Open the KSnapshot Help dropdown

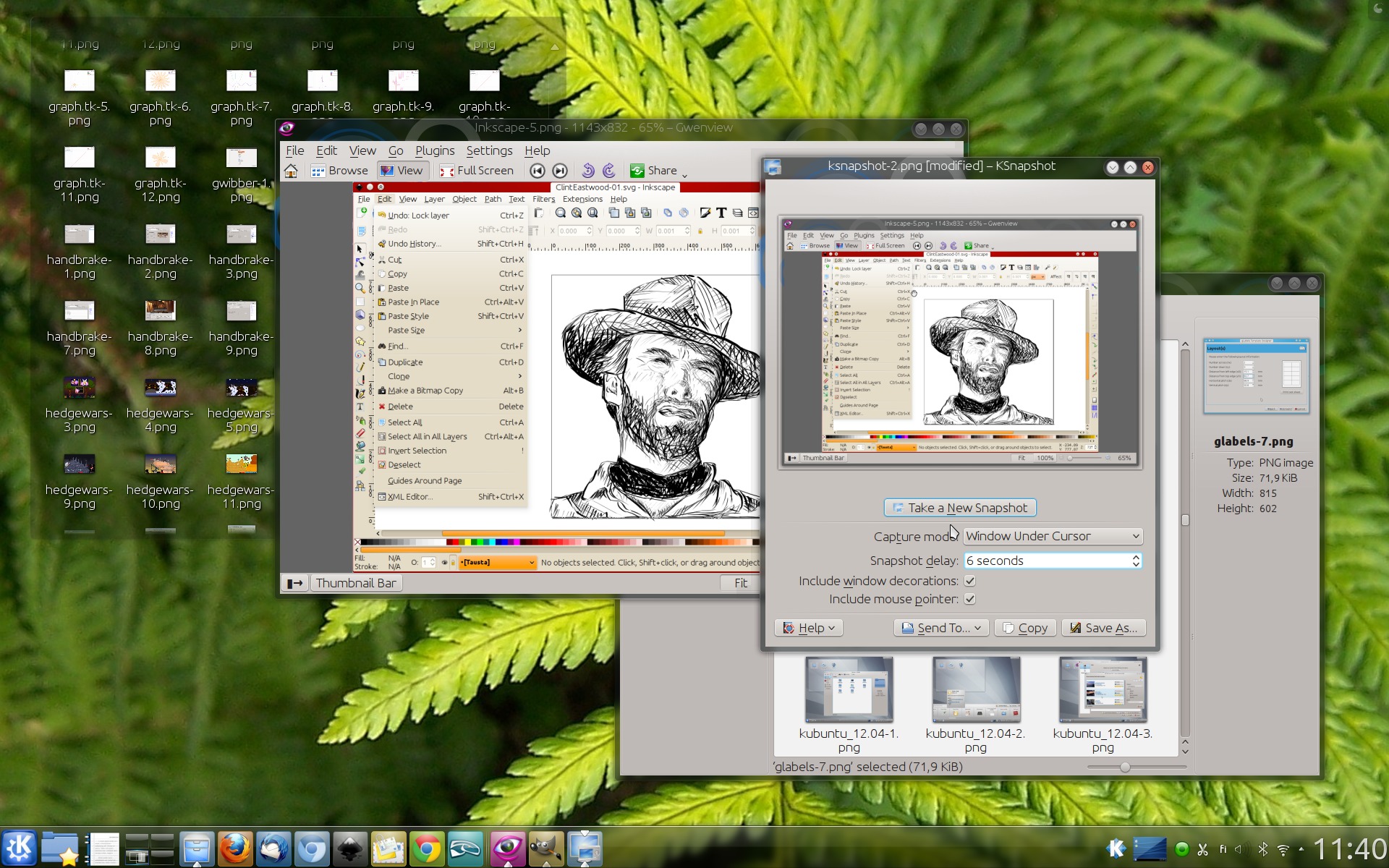pos(809,628)
